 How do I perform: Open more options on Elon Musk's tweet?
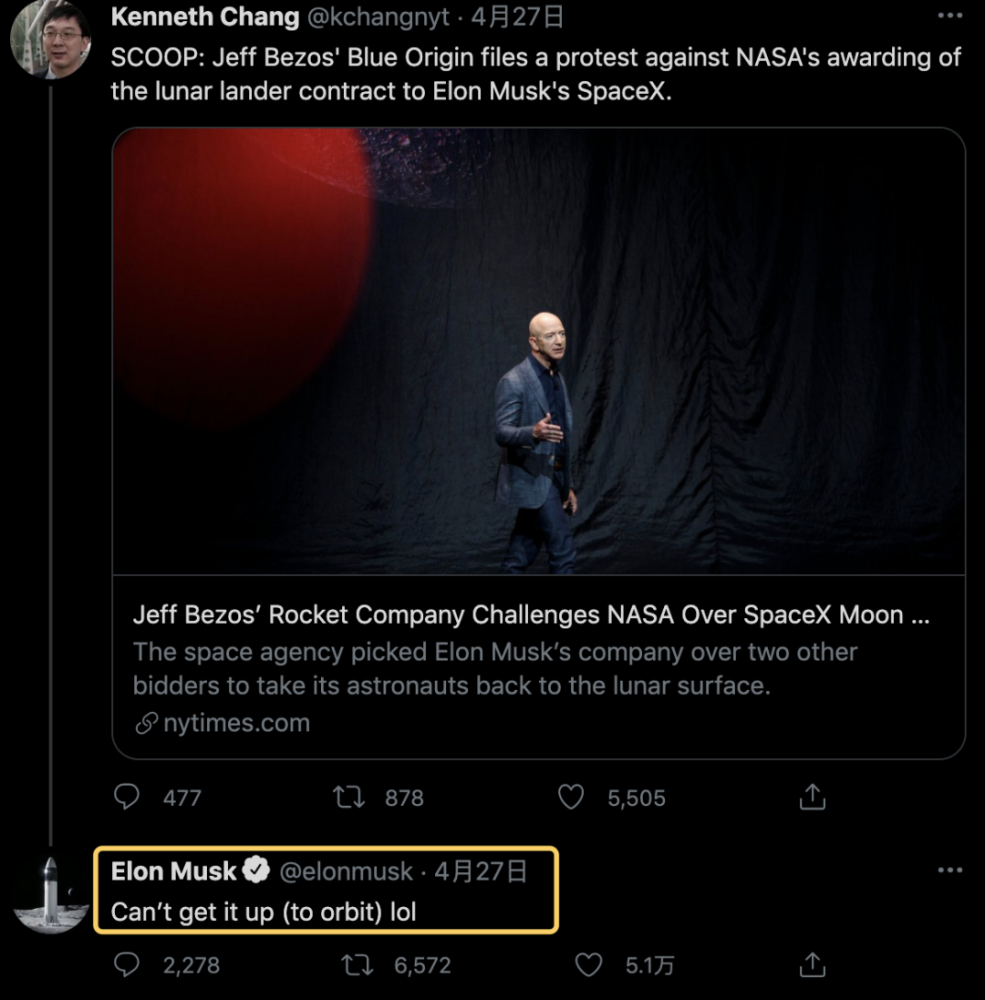[949, 871]
